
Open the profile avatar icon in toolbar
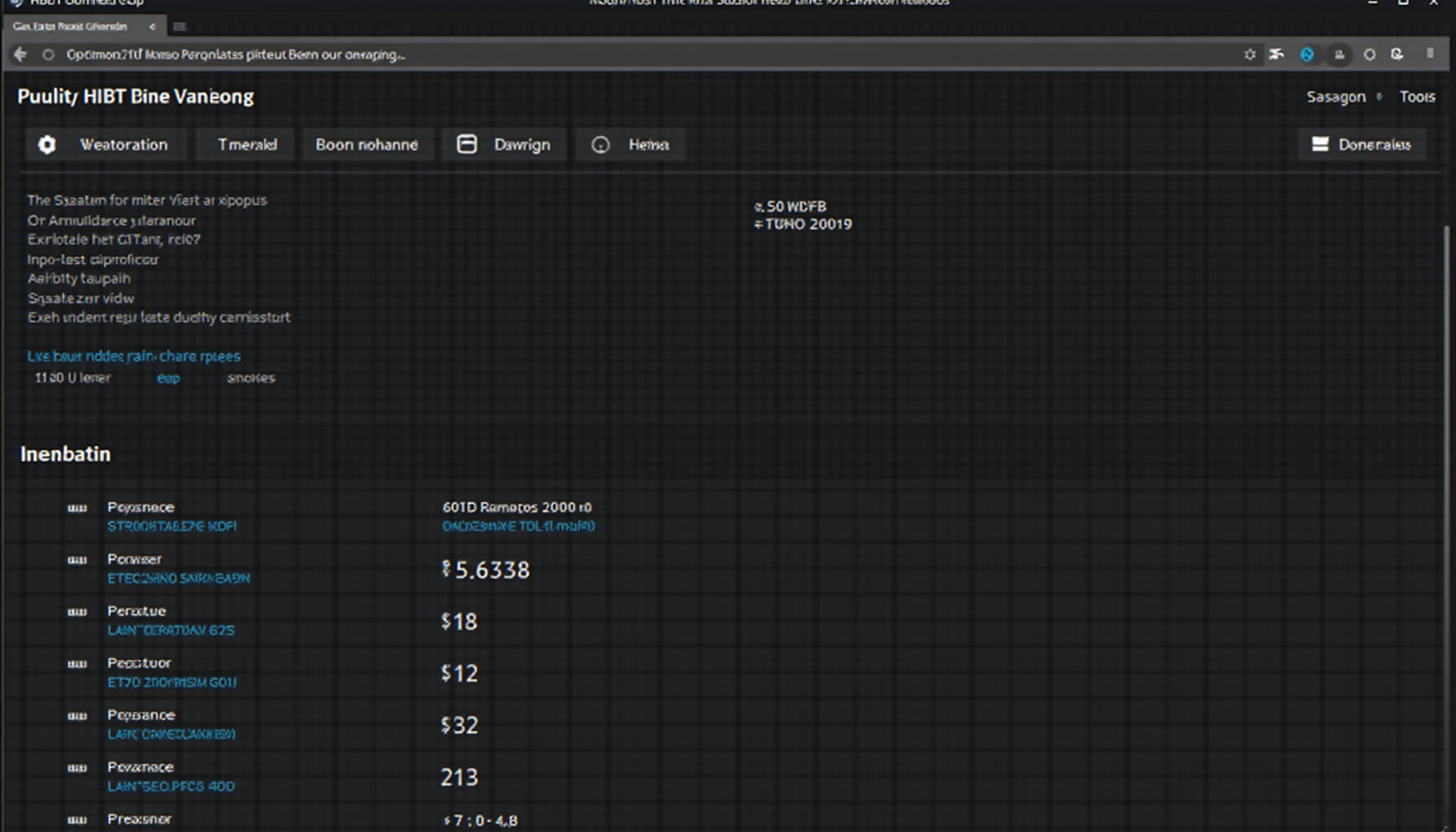1339,54
